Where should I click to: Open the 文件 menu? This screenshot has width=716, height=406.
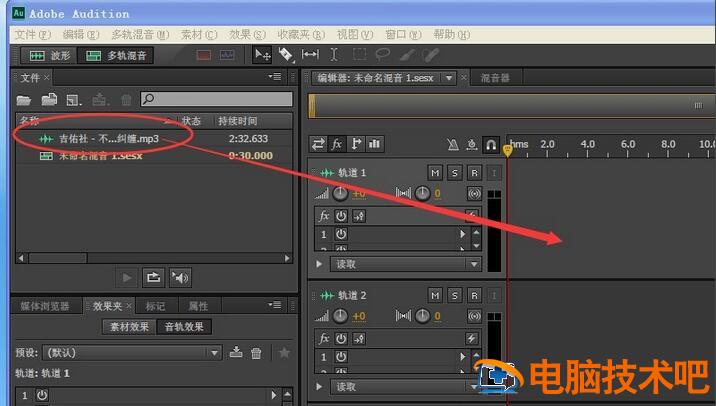(x=33, y=35)
